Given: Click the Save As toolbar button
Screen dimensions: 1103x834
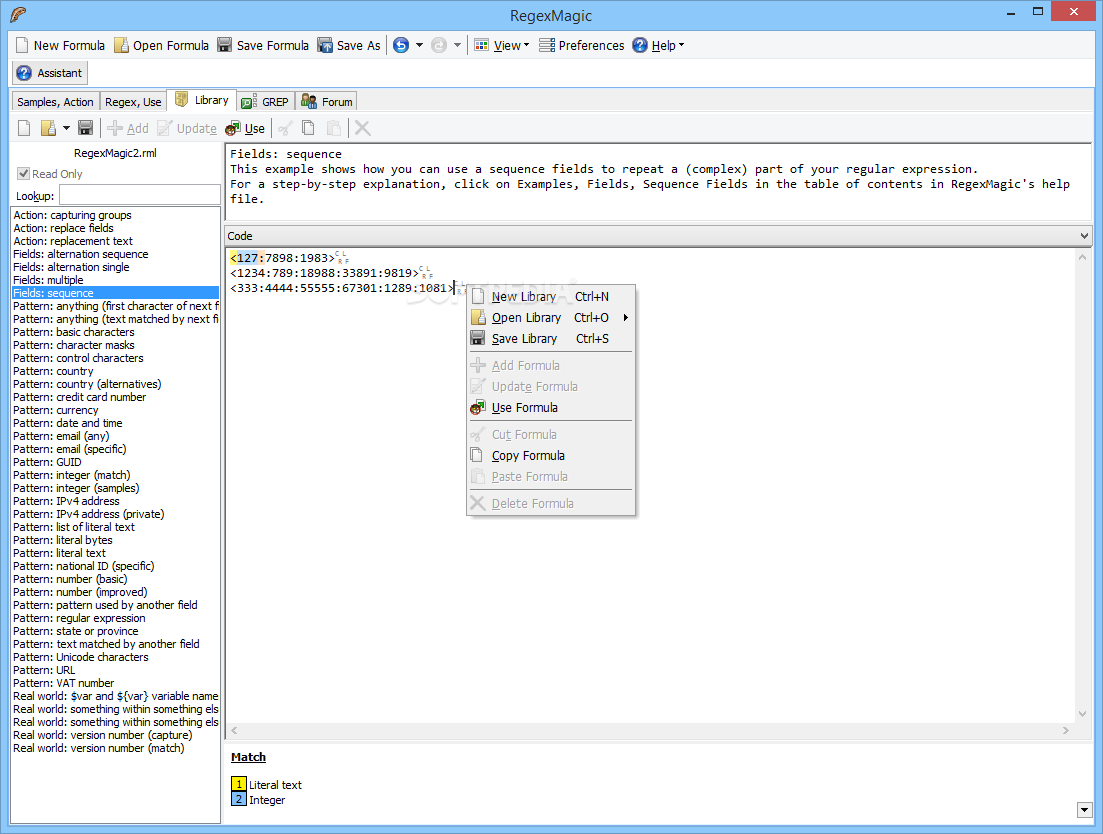Looking at the screenshot, I should pos(349,46).
